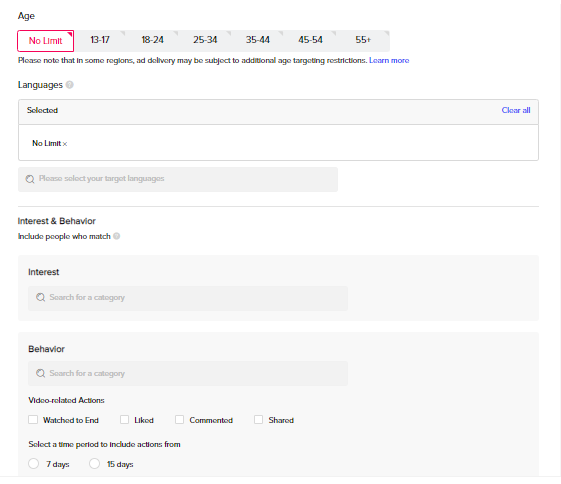Select the No Limit age option

pos(45,41)
